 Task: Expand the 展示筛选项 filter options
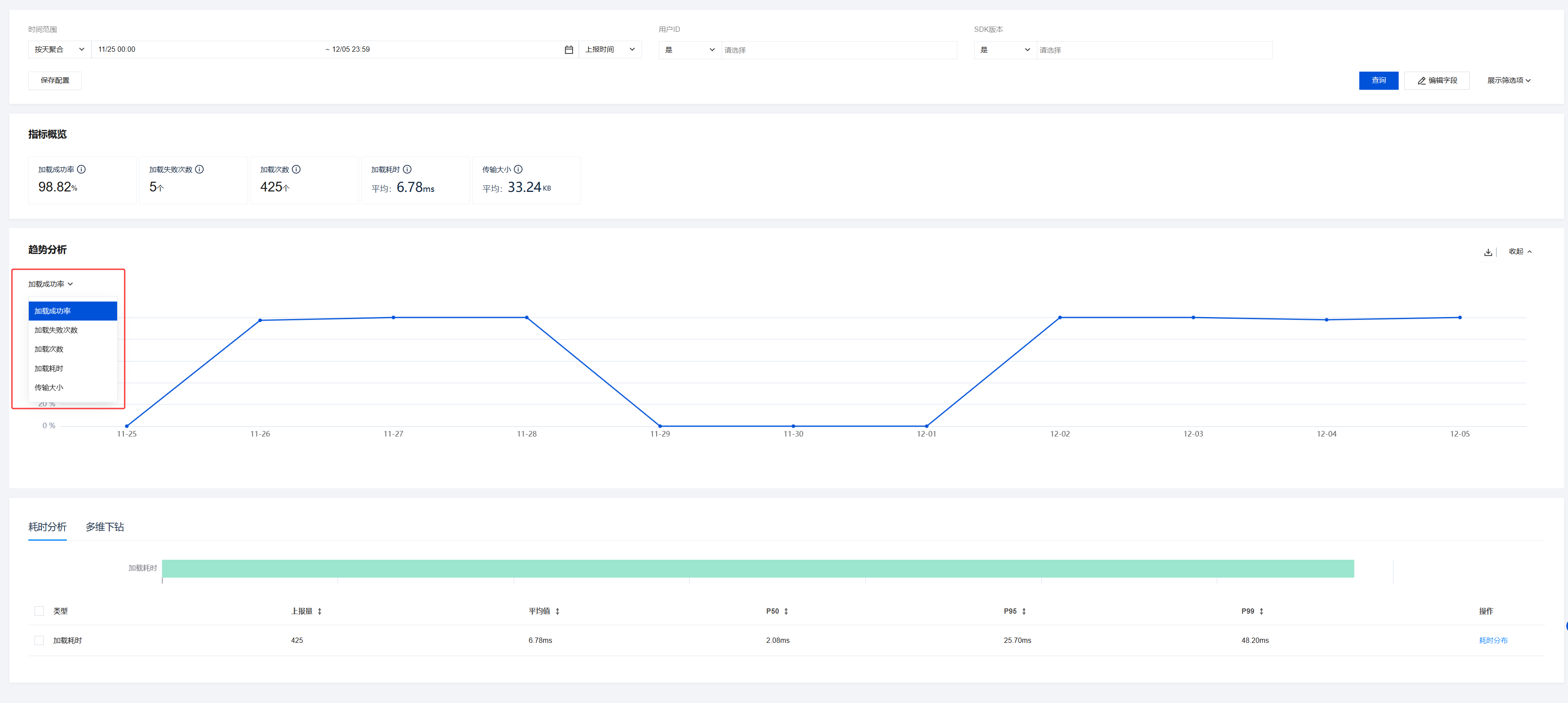pyautogui.click(x=1508, y=80)
